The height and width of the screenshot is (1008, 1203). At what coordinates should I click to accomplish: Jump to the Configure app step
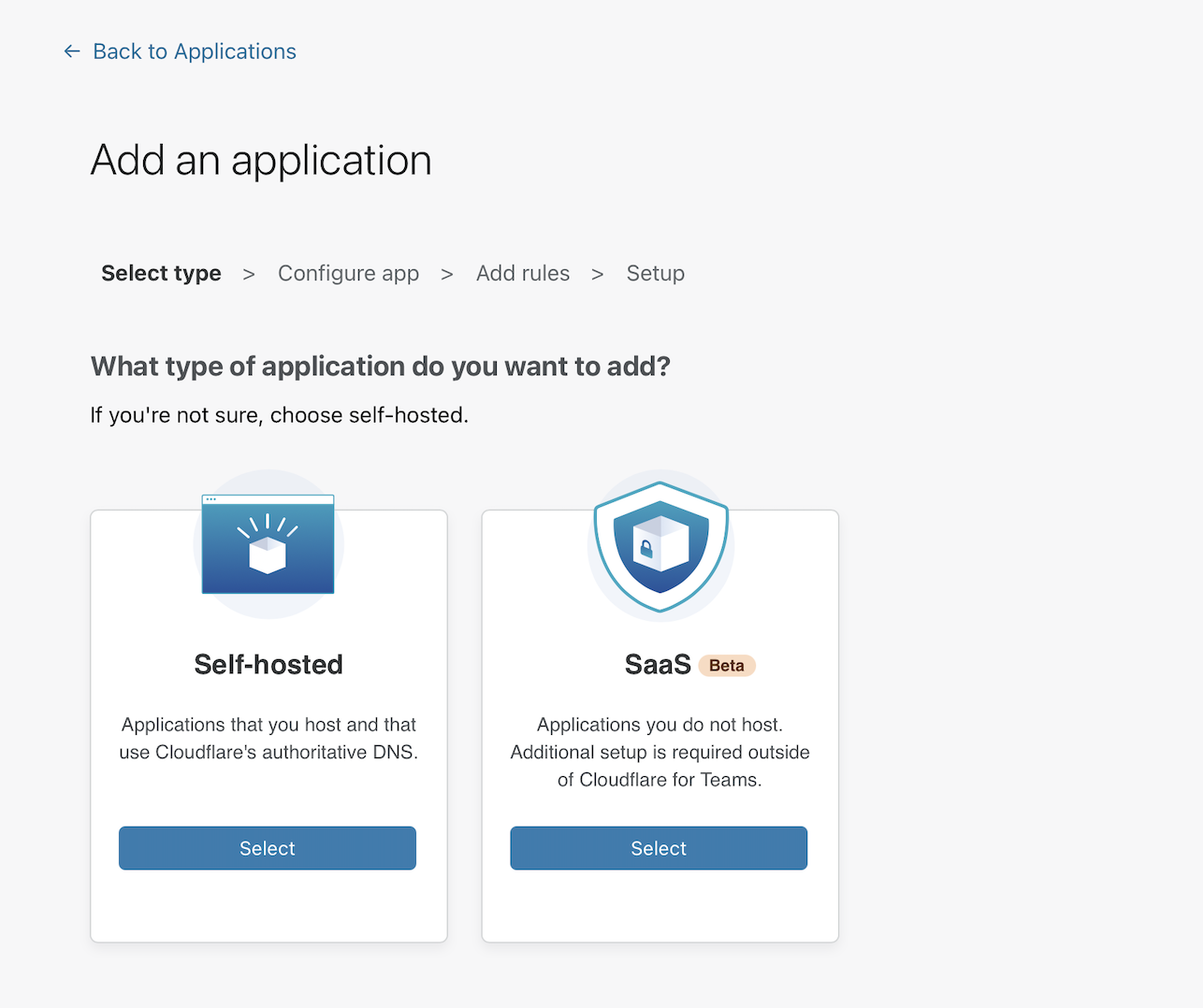coord(348,273)
